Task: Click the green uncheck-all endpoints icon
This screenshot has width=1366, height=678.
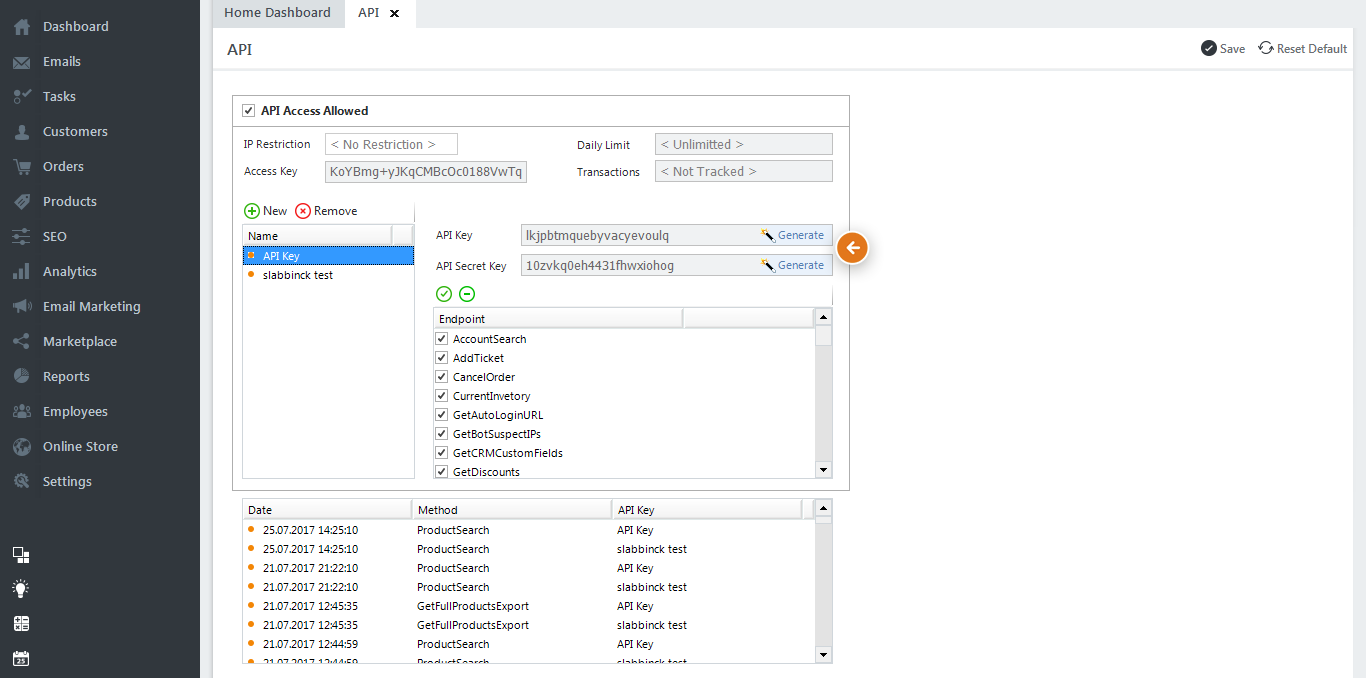Action: (x=467, y=294)
